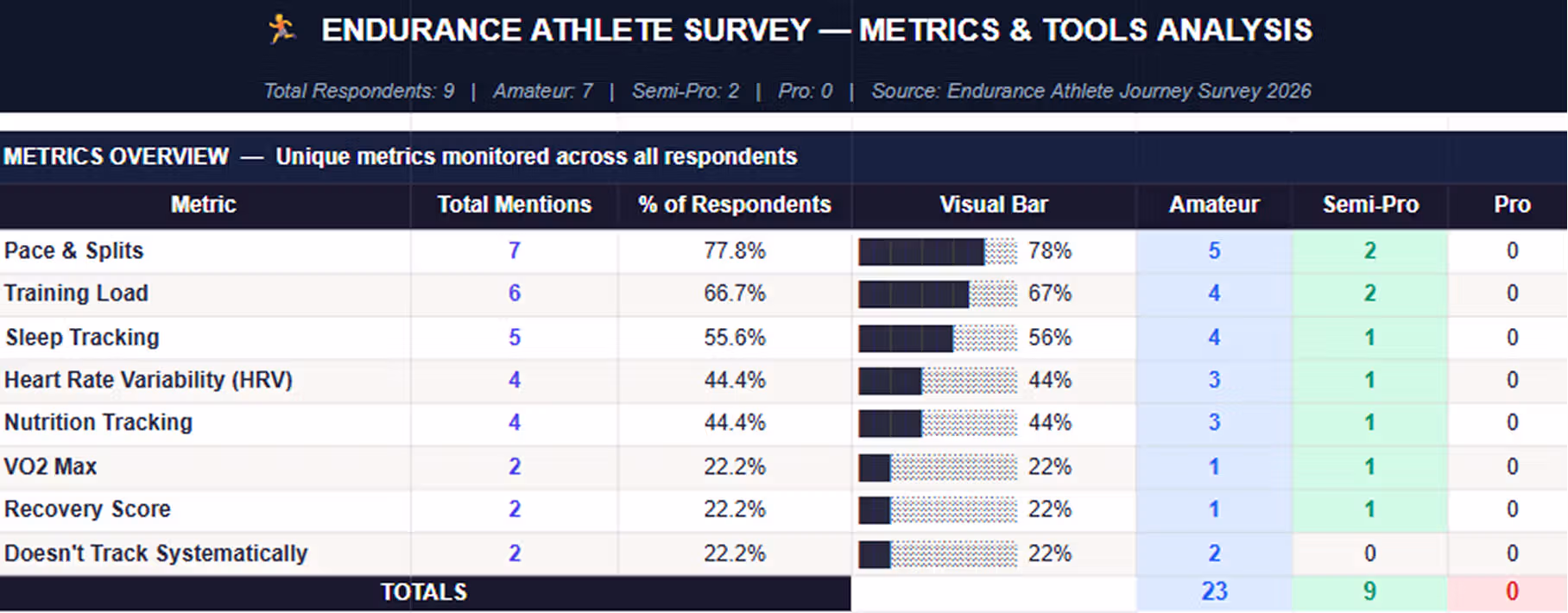
Task: Select the Pace & Splits metric cell
Action: click(74, 251)
